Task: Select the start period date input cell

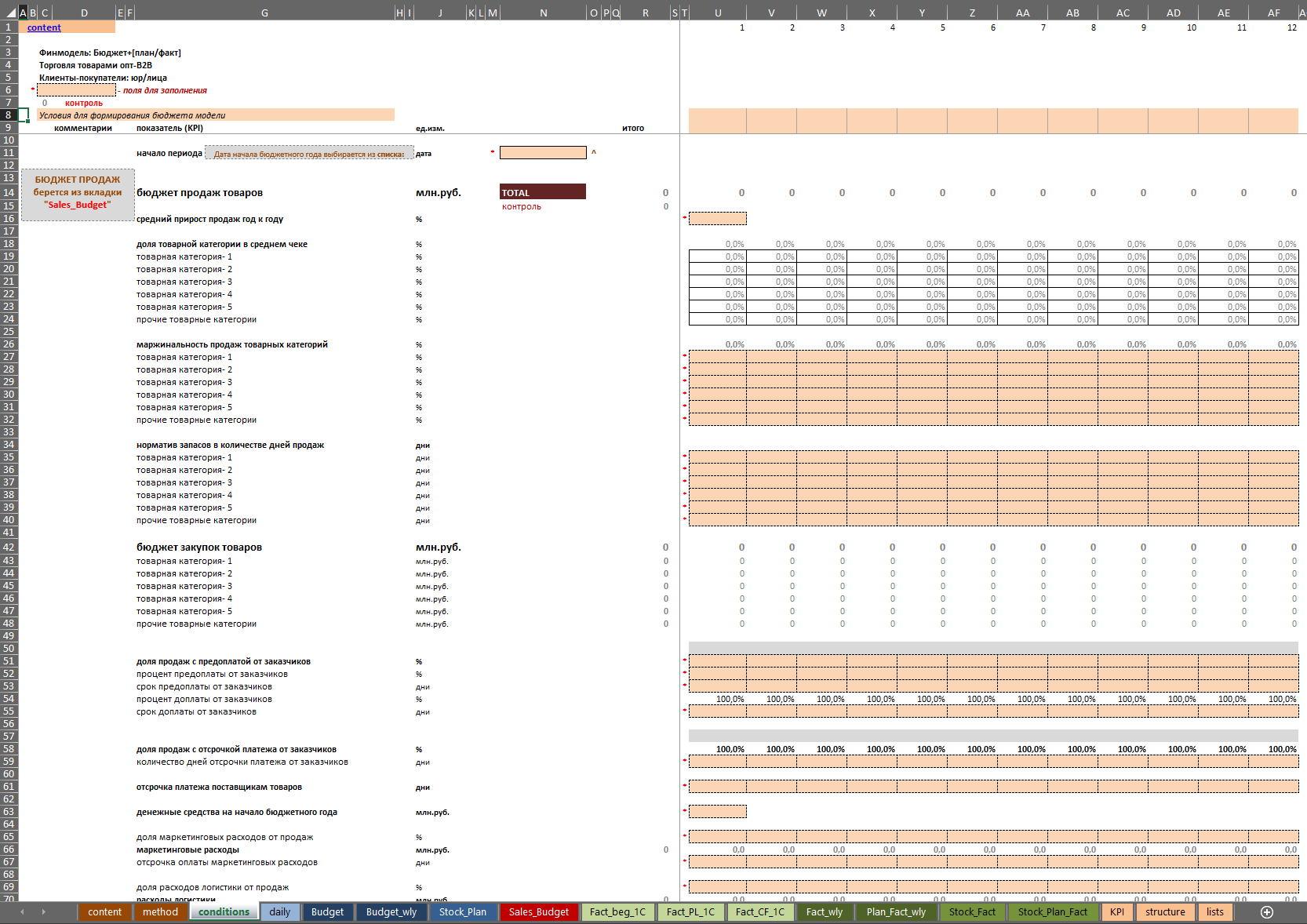Action: click(x=542, y=153)
